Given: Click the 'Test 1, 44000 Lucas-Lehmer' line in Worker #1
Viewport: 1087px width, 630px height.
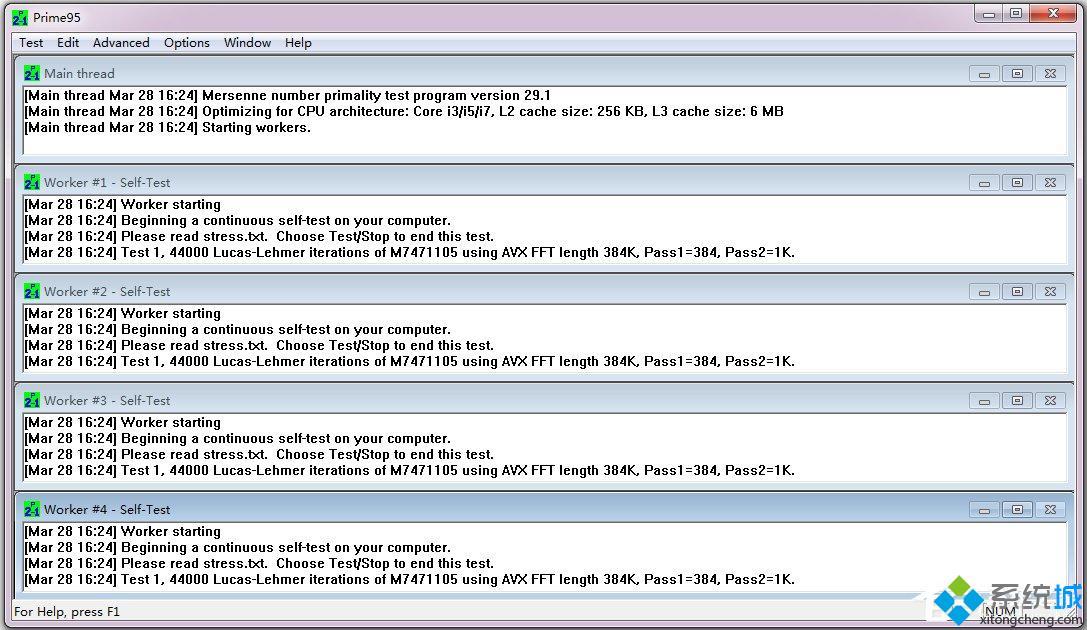Looking at the screenshot, I should pyautogui.click(x=410, y=252).
